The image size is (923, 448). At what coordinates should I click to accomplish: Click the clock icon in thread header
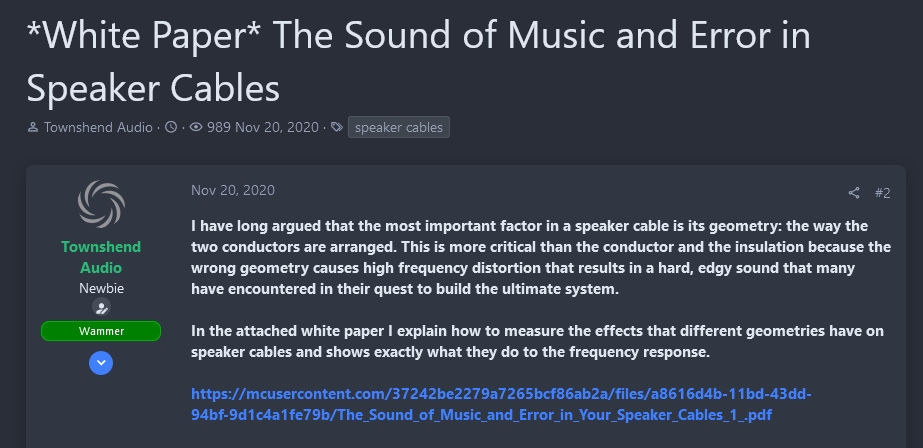tap(171, 128)
